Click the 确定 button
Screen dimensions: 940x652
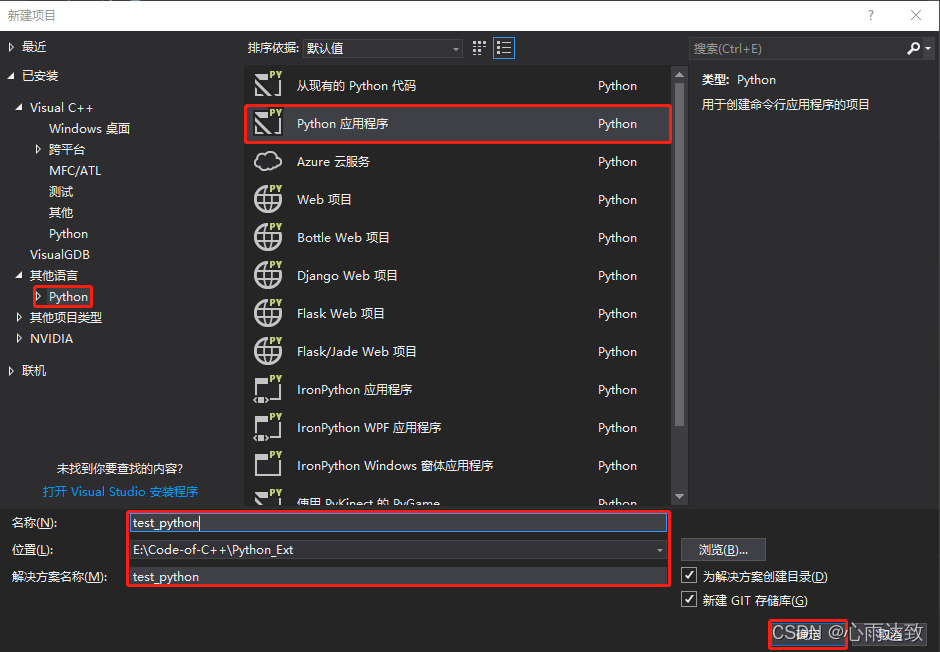click(x=808, y=633)
